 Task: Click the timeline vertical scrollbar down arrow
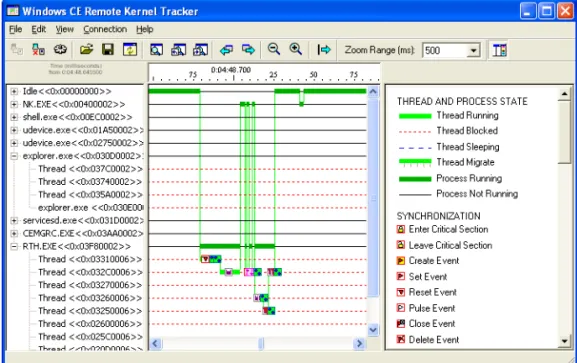click(373, 329)
